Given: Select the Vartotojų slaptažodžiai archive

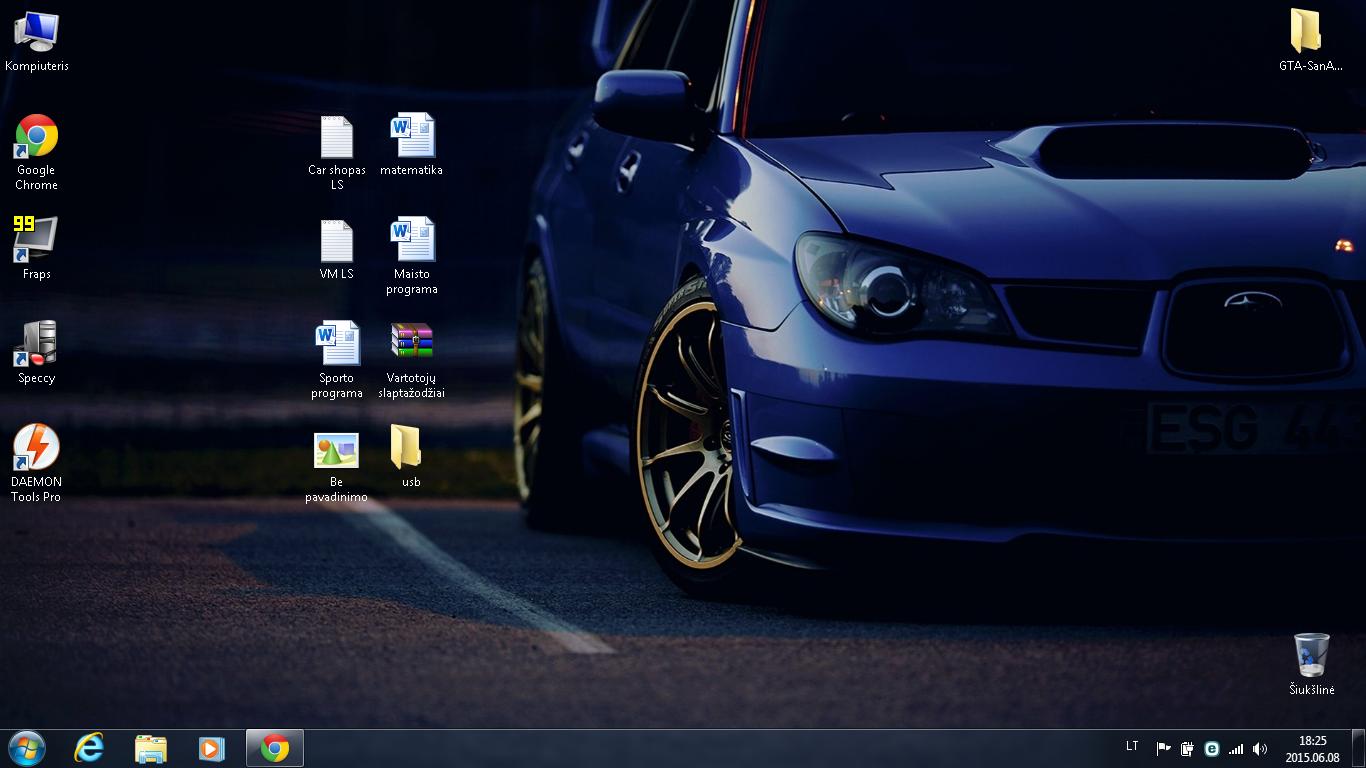Looking at the screenshot, I should 412,360.
